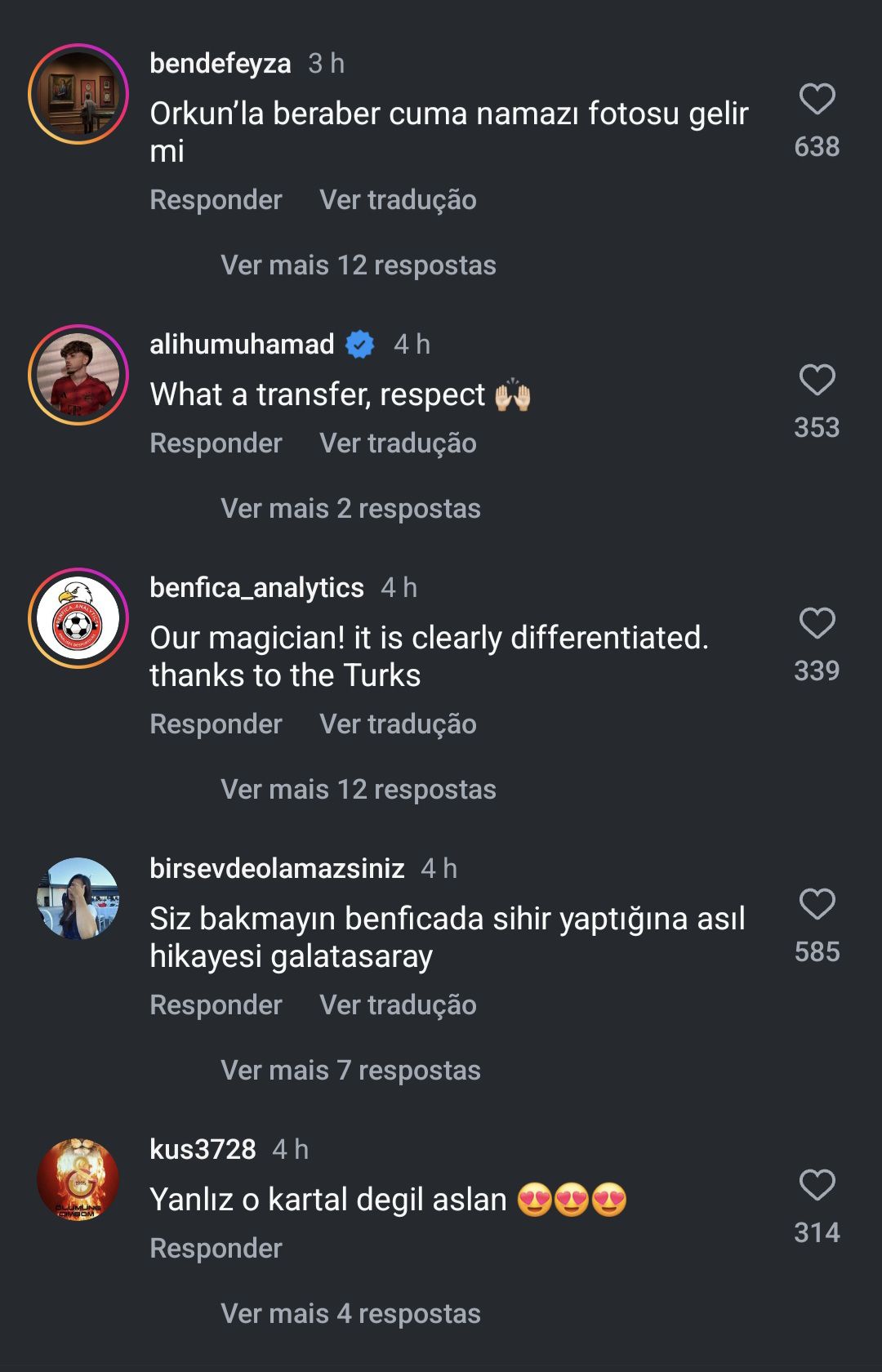View benfica_analytics eagle logo avatar
The image size is (882, 1372).
pos(78,618)
